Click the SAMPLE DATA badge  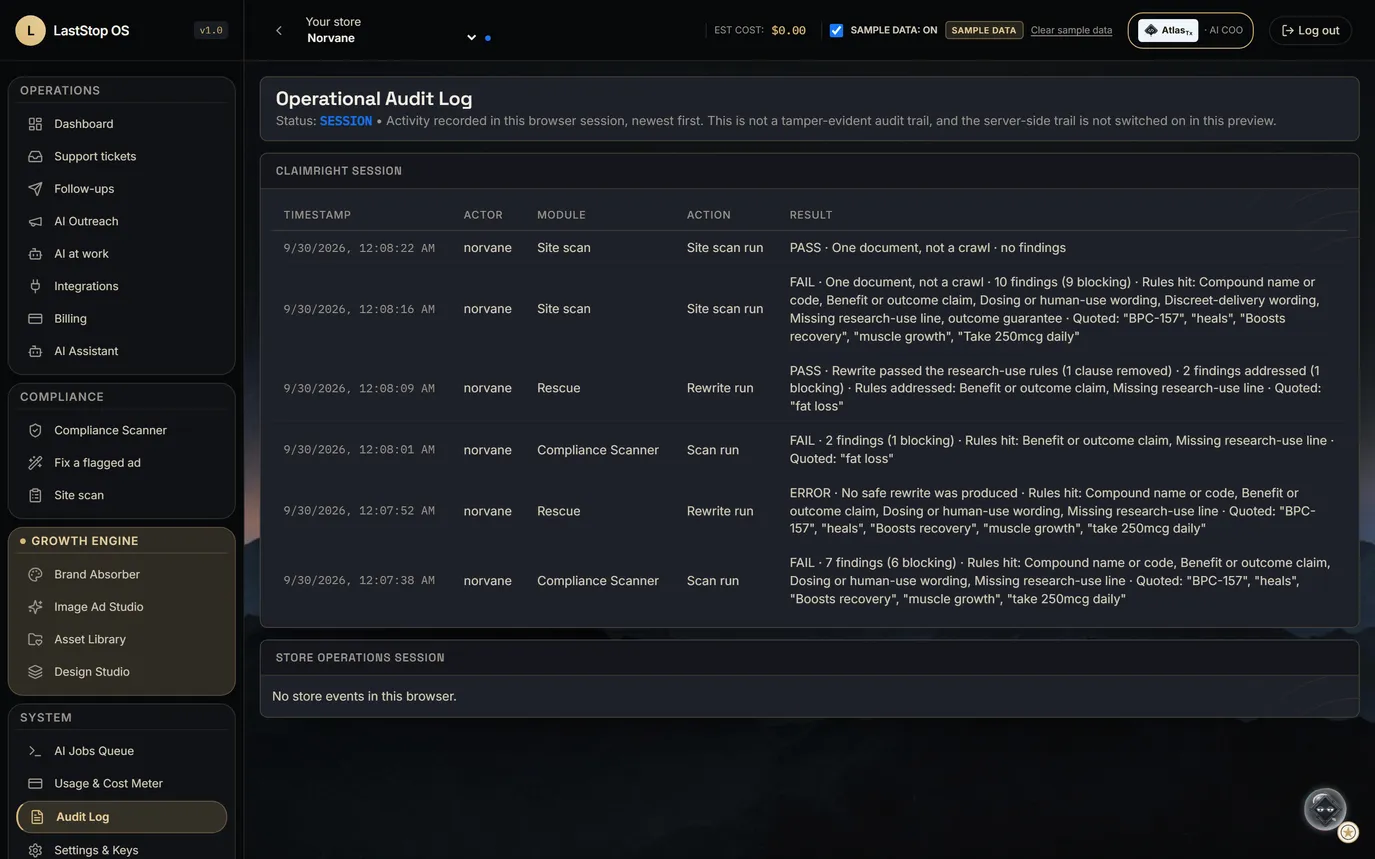coord(984,30)
